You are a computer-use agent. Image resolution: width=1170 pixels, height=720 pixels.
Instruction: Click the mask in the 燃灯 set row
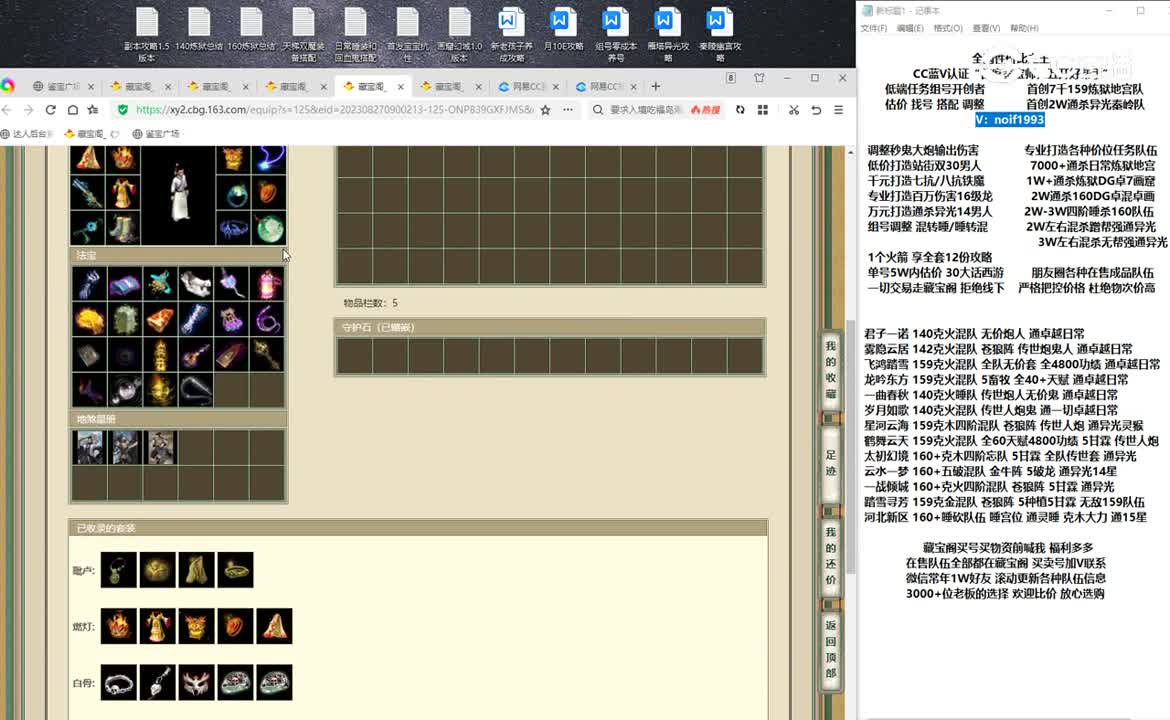click(196, 626)
